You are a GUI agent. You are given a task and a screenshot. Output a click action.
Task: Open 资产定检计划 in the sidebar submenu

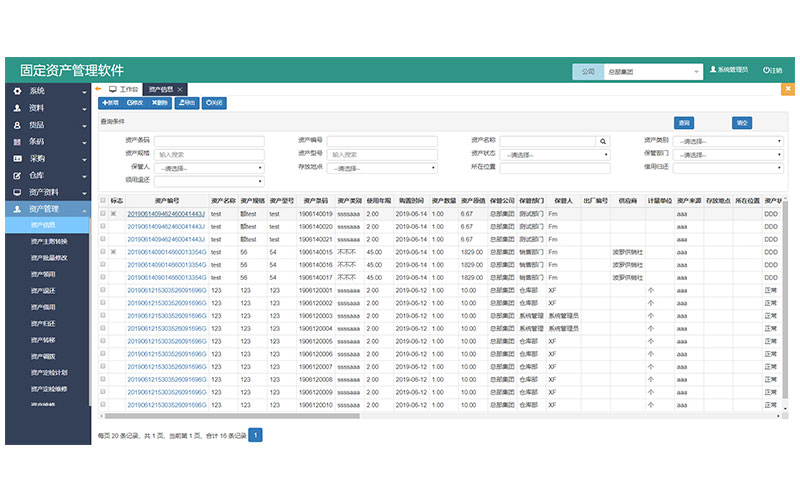pyautogui.click(x=49, y=372)
